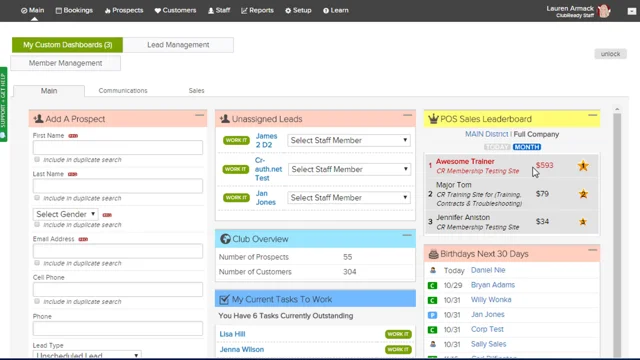Click the Email Address input field
The height and width of the screenshot is (360, 640).
tap(118, 251)
